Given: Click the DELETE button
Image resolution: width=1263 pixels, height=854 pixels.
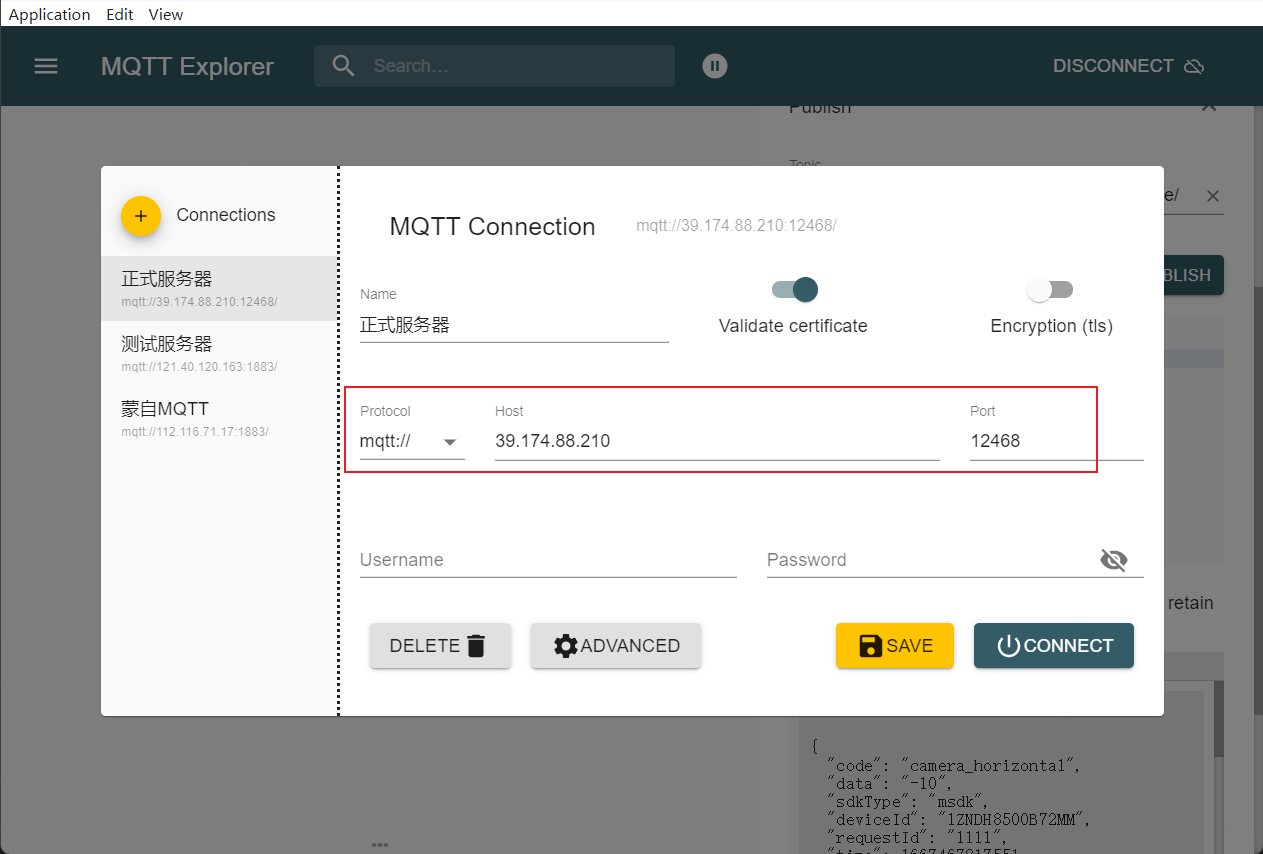Looking at the screenshot, I should tap(440, 646).
